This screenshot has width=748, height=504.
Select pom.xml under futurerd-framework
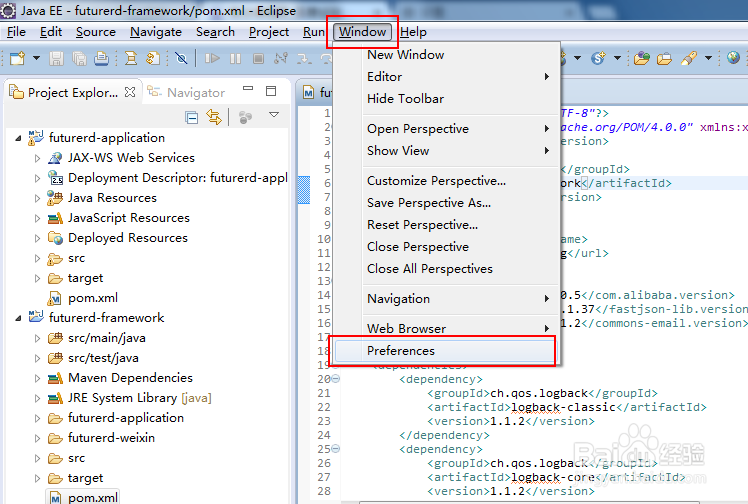[x=93, y=498]
